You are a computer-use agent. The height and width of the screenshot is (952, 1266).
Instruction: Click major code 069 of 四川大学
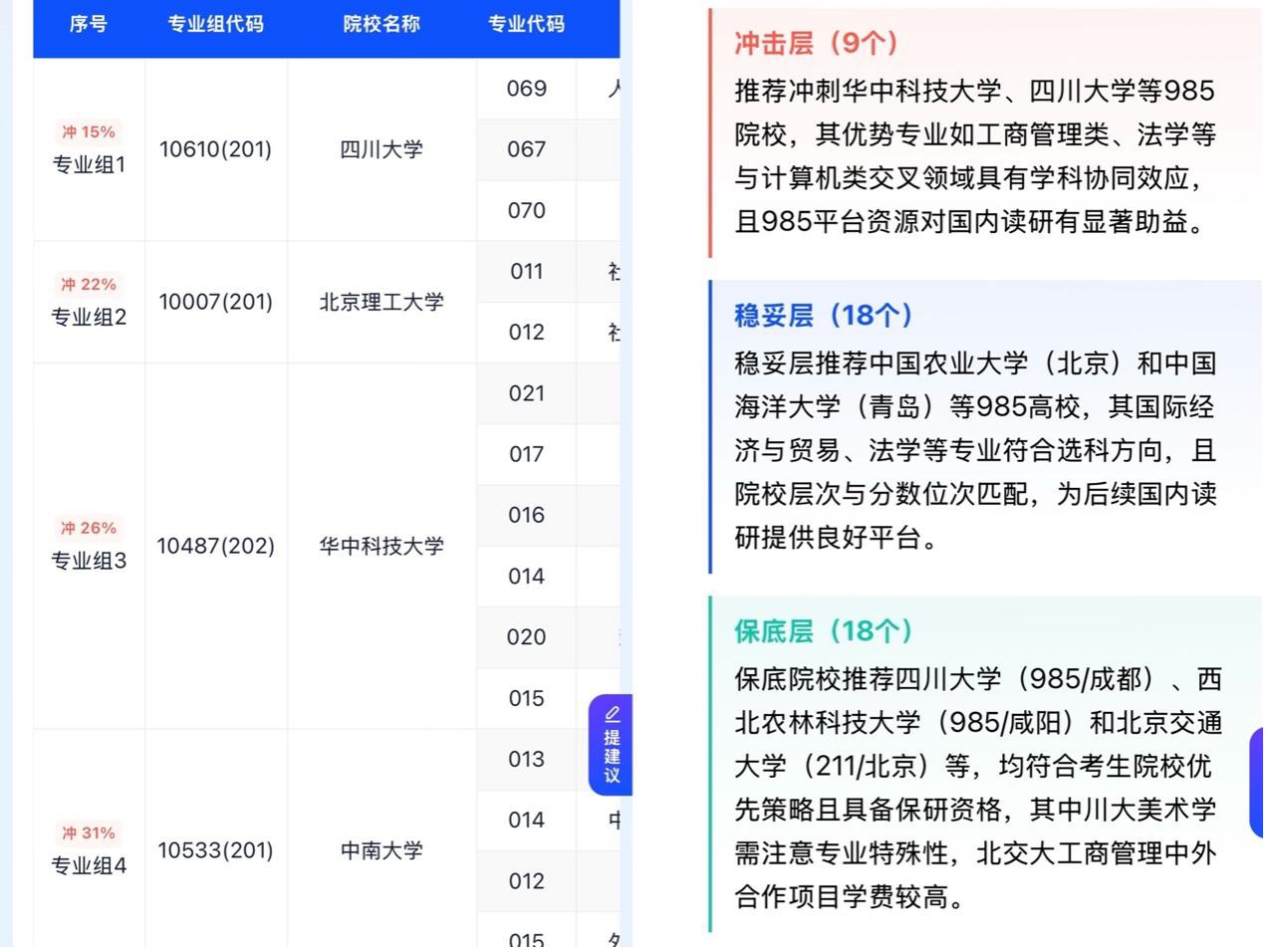click(x=526, y=89)
